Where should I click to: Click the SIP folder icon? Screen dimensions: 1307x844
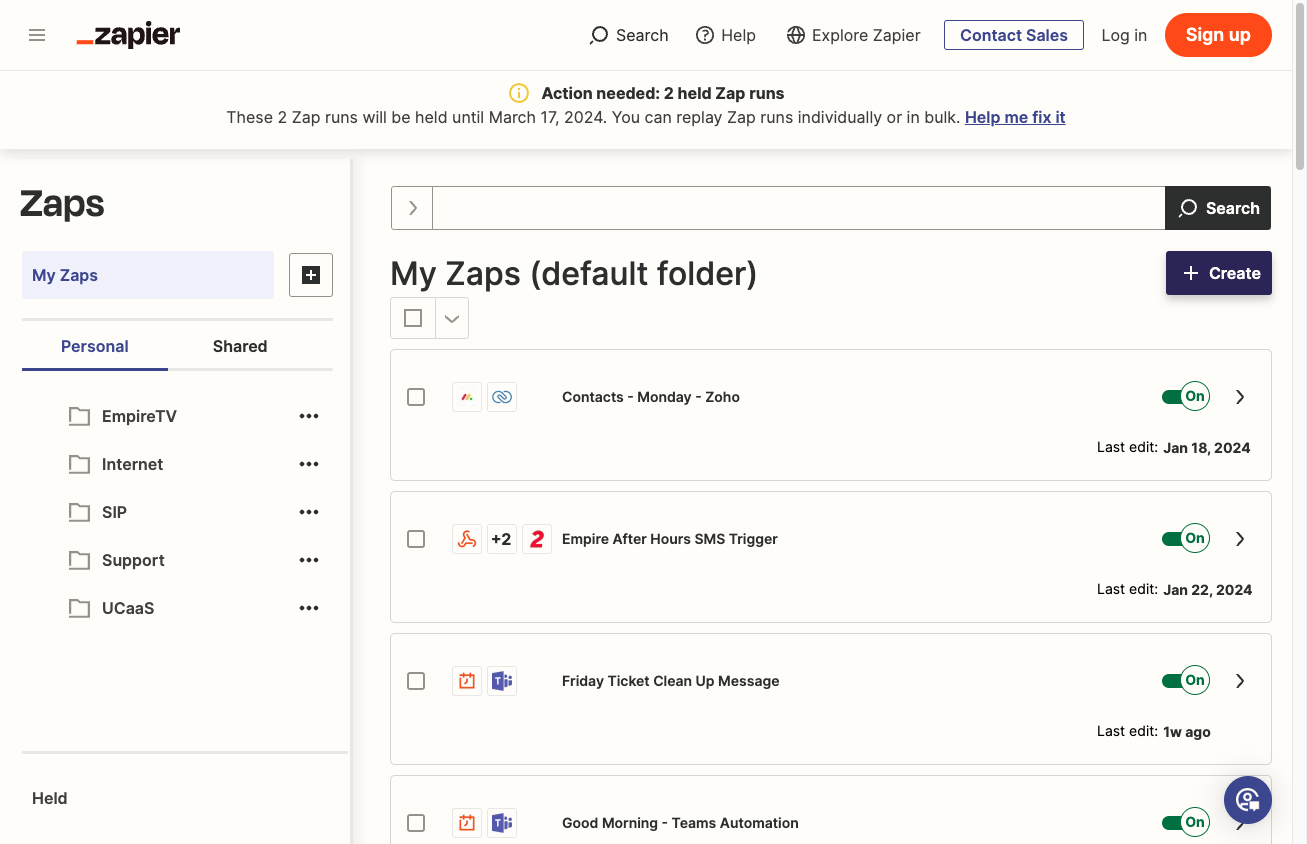tap(79, 512)
